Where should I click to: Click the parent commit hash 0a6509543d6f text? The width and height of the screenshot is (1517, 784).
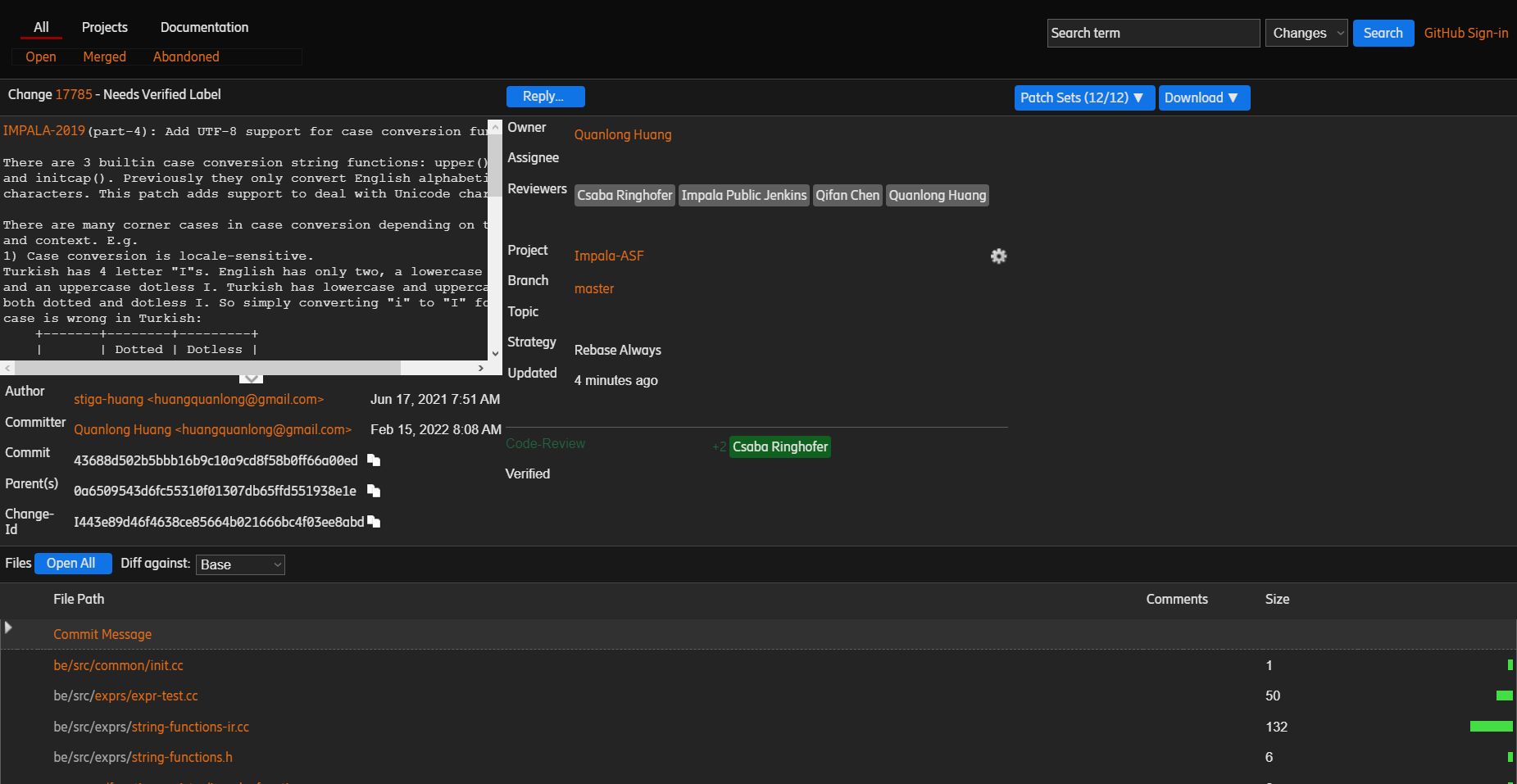[215, 491]
